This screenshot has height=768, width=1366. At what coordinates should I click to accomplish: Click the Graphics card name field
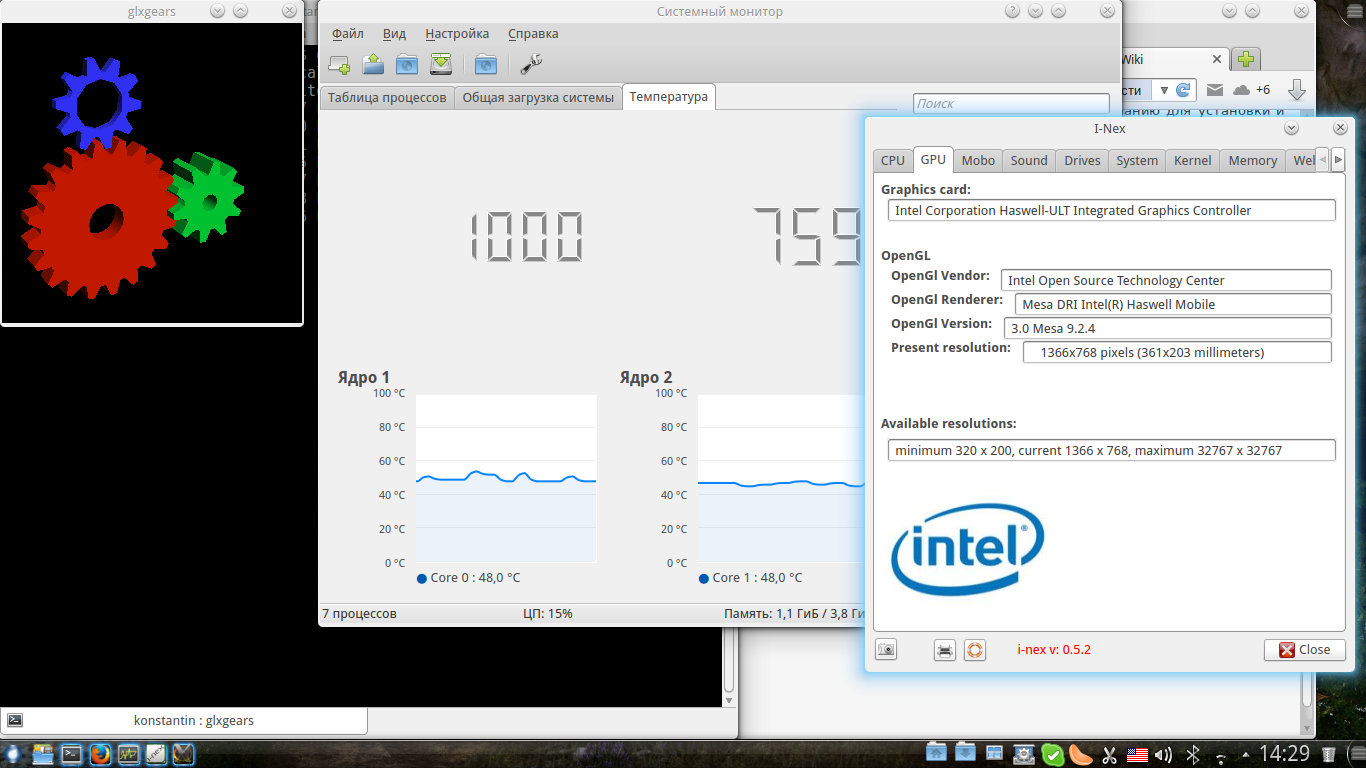click(1112, 211)
